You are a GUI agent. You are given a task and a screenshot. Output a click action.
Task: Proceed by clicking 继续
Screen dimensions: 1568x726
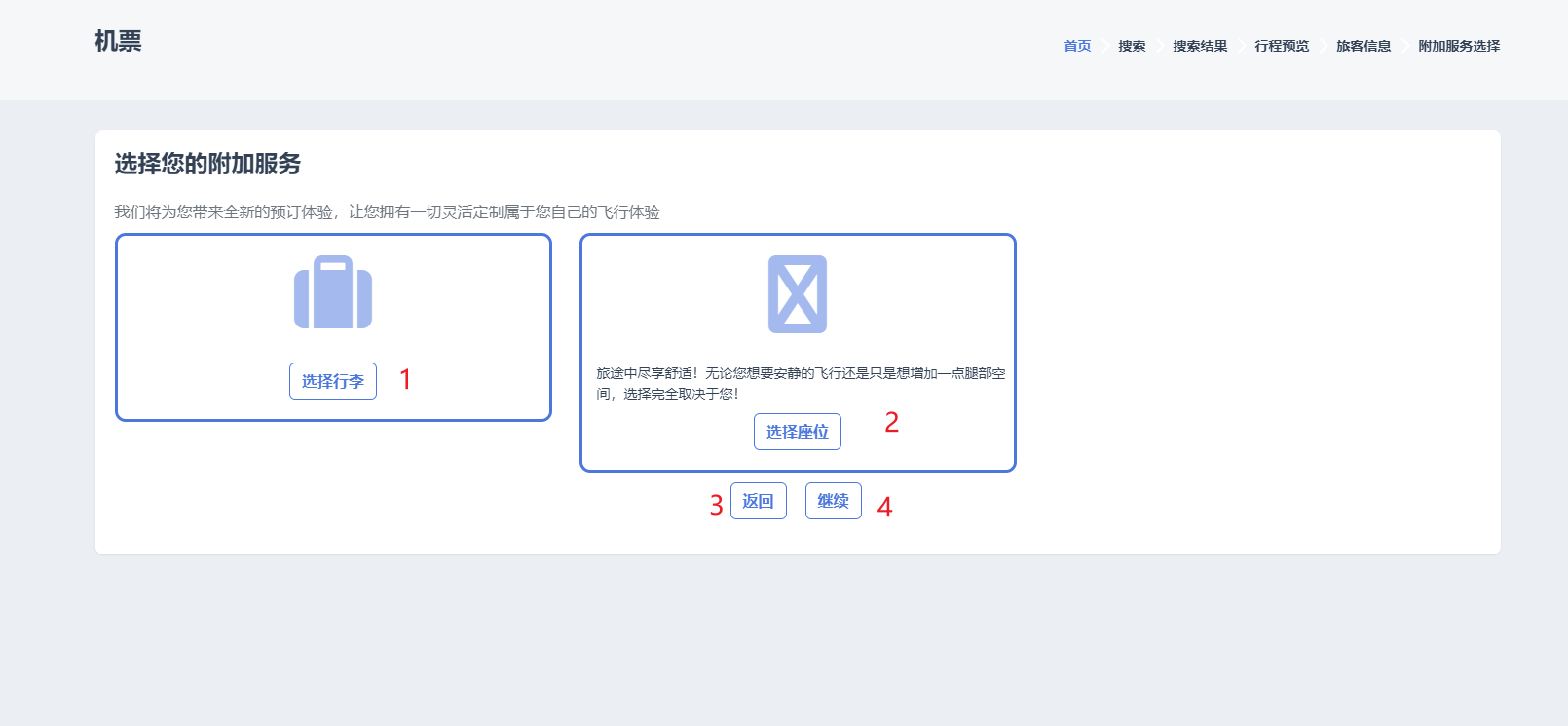[x=833, y=501]
